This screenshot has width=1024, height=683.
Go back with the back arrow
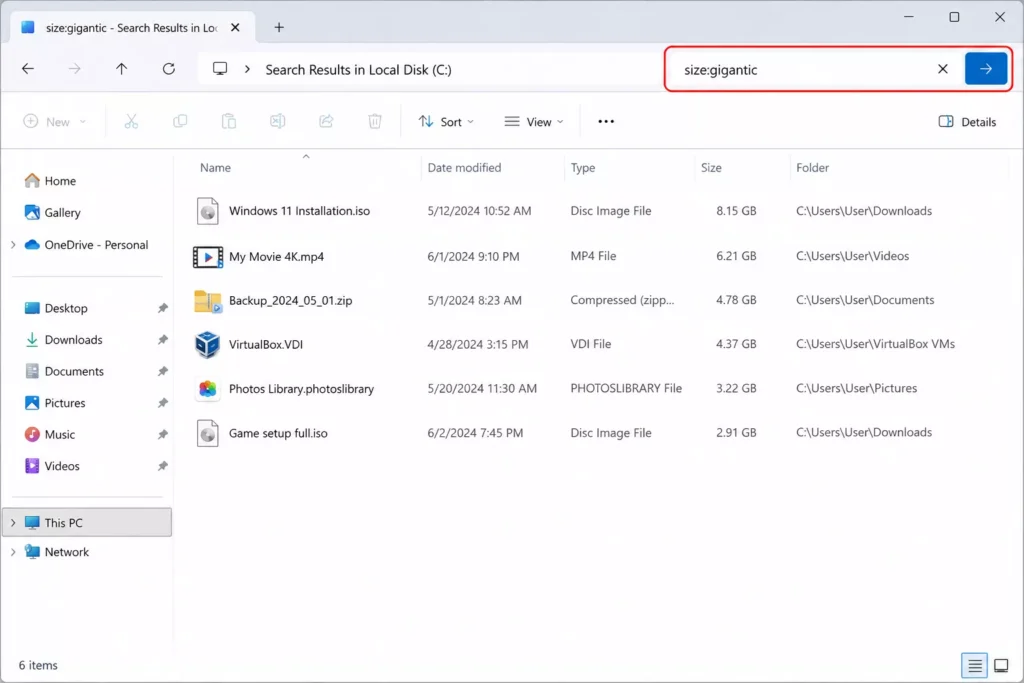(27, 69)
